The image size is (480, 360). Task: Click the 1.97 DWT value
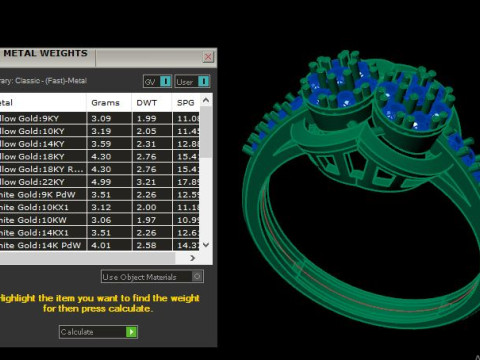coord(146,220)
